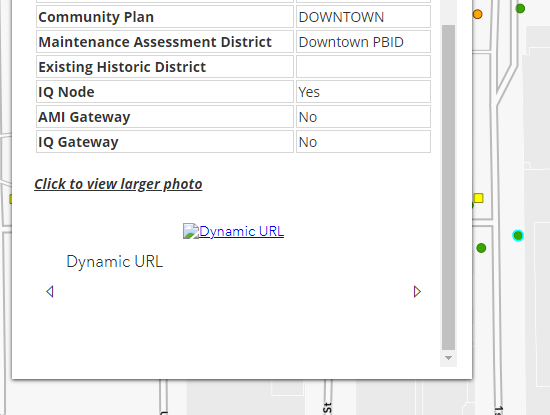Click the 'AMI Gateway' label cell
Screen dimensions: 550x415
coord(165,117)
